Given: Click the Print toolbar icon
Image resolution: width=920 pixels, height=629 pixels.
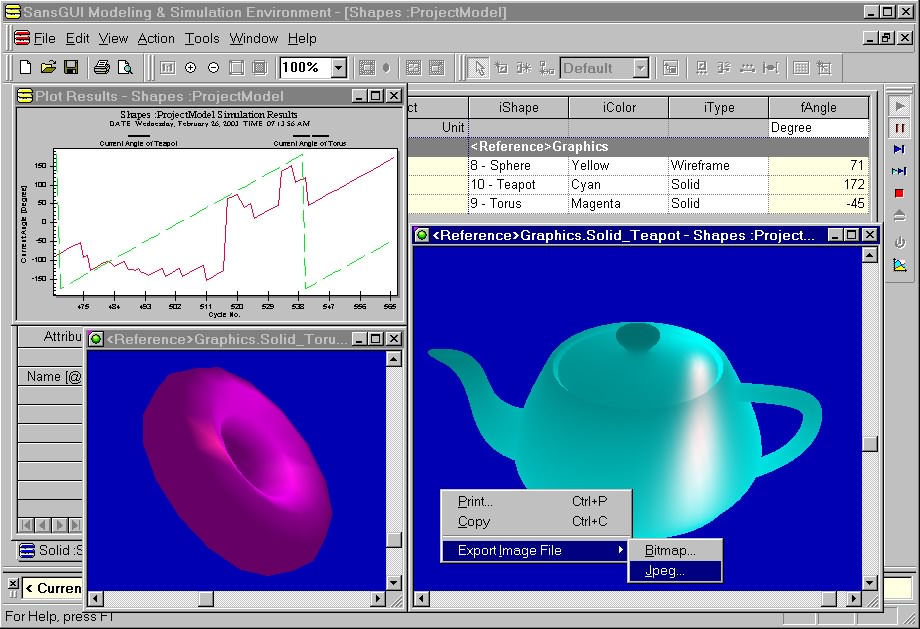Looking at the screenshot, I should (x=101, y=68).
